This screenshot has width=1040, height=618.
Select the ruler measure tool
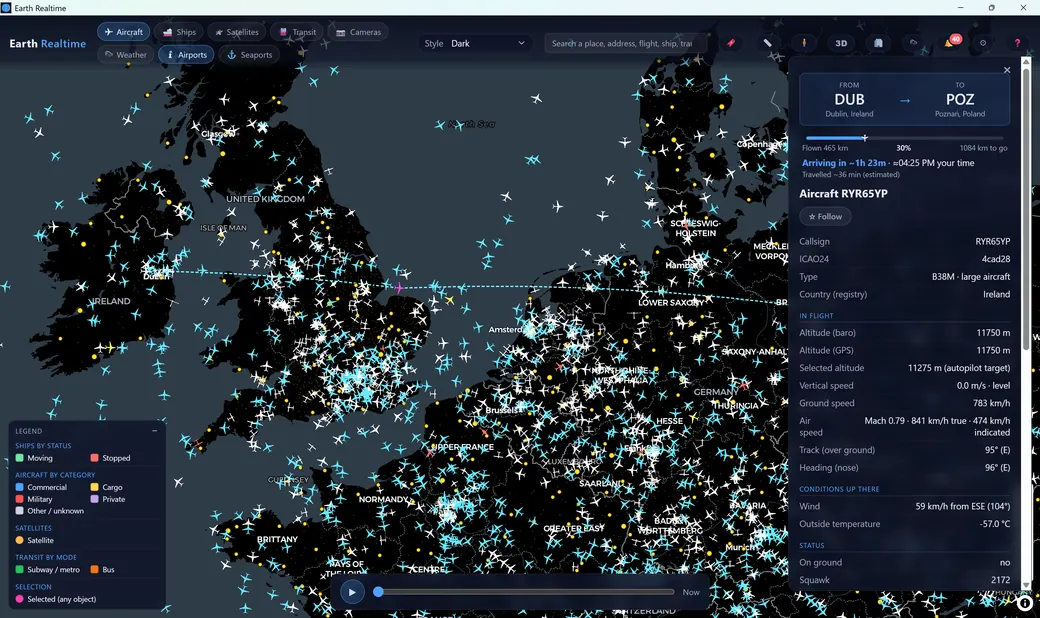[x=767, y=43]
